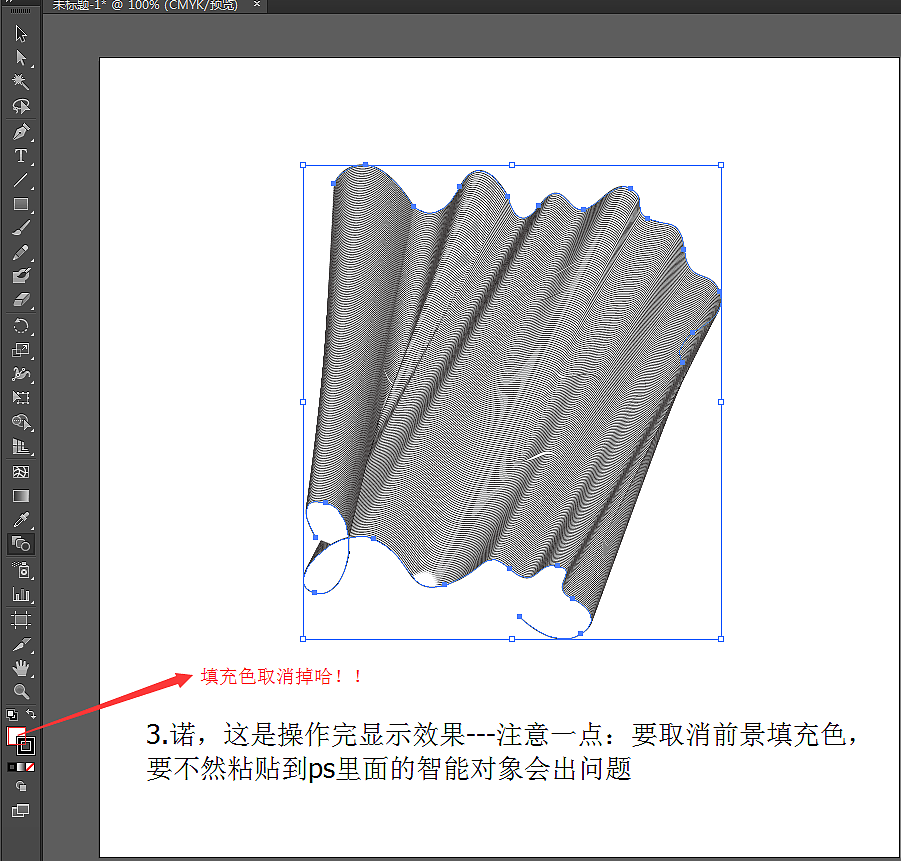
Task: Activate the Rotate tool
Action: point(21,326)
